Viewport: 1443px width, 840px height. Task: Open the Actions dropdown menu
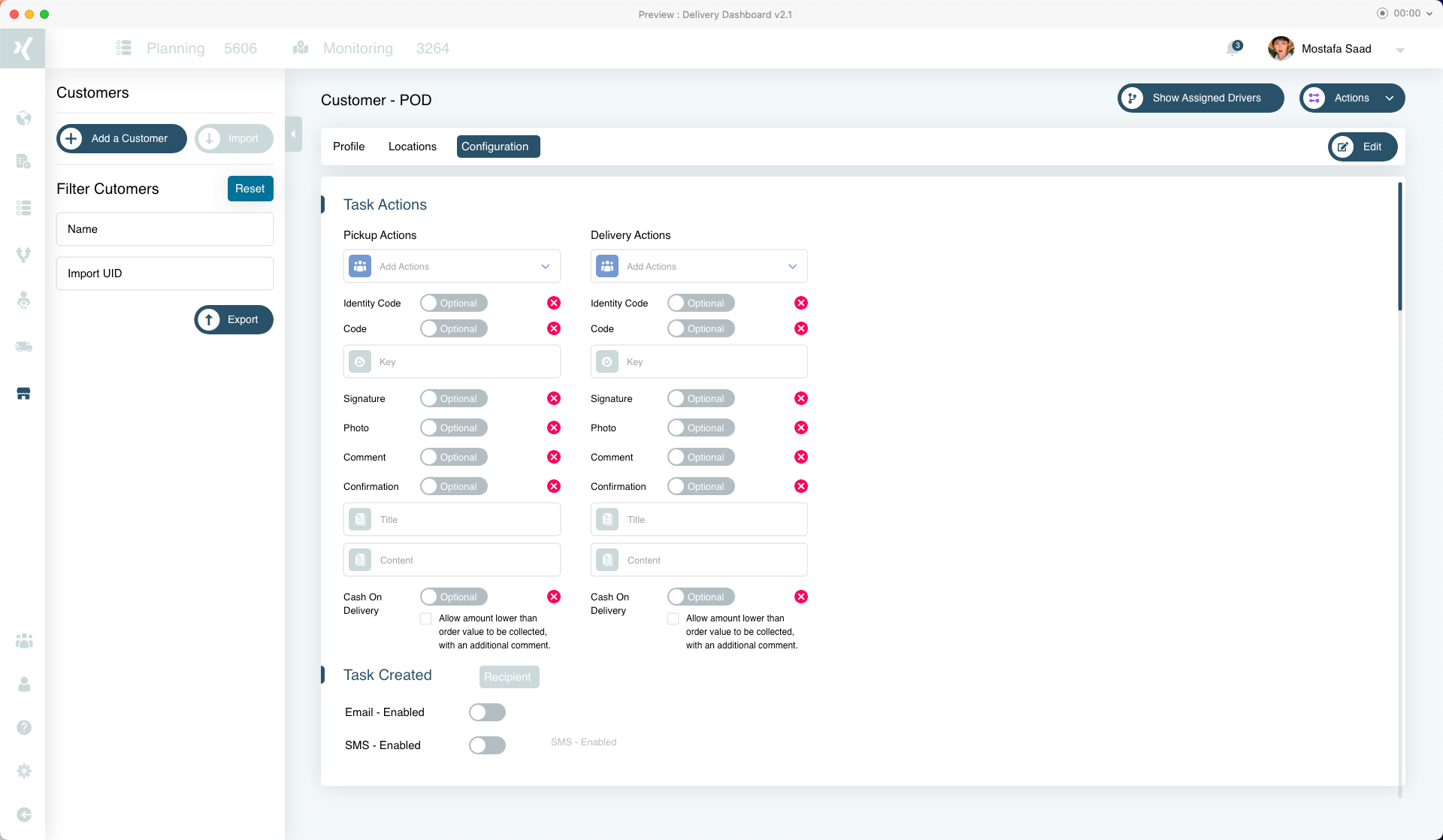click(x=1351, y=98)
